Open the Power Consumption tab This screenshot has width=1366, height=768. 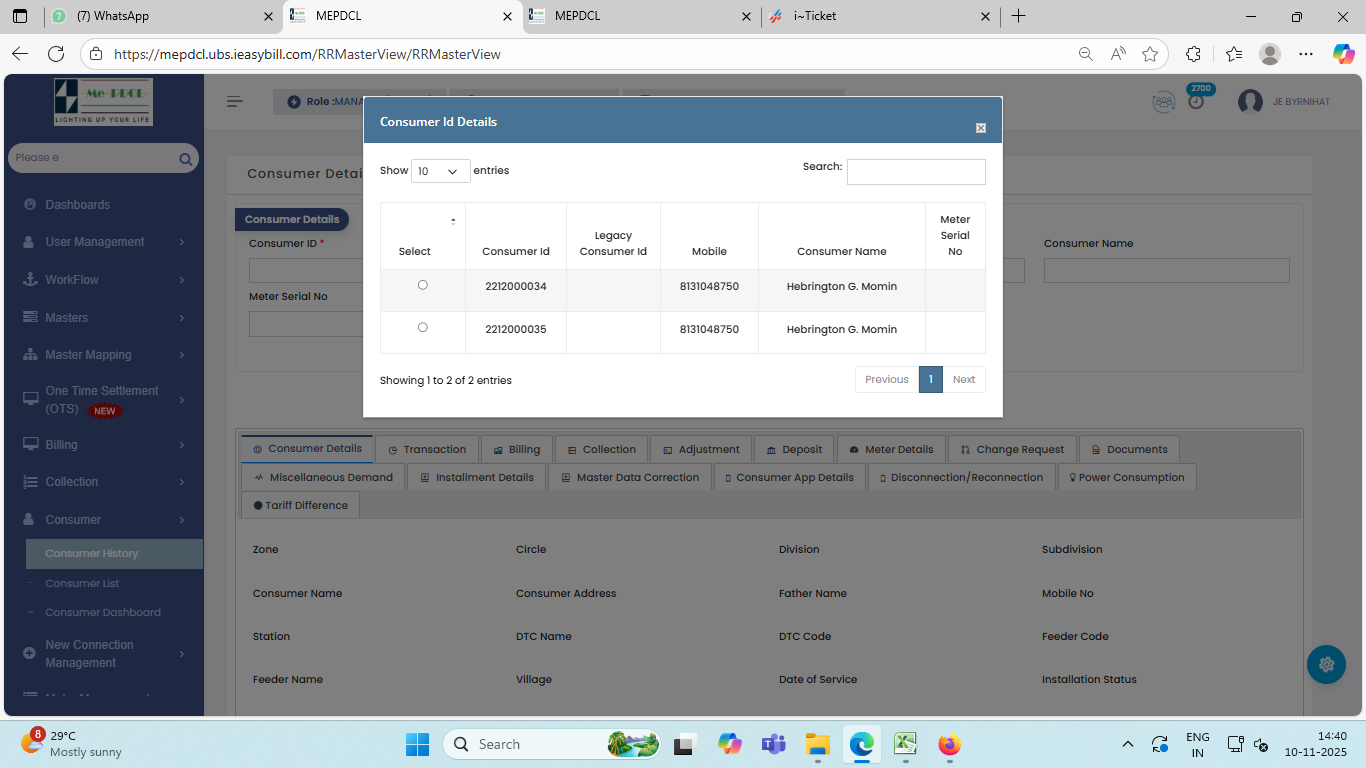tap(1127, 477)
